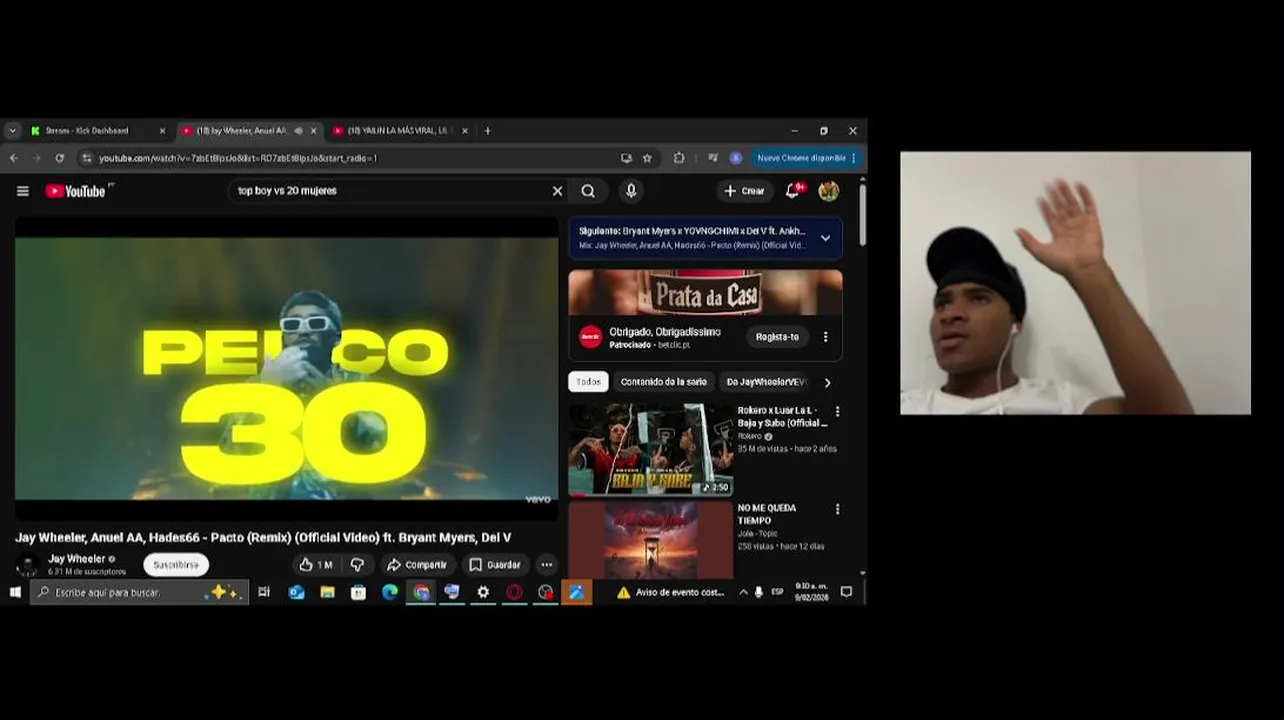Click the Compartir share button
Screen dimensions: 1284x720
(417, 565)
